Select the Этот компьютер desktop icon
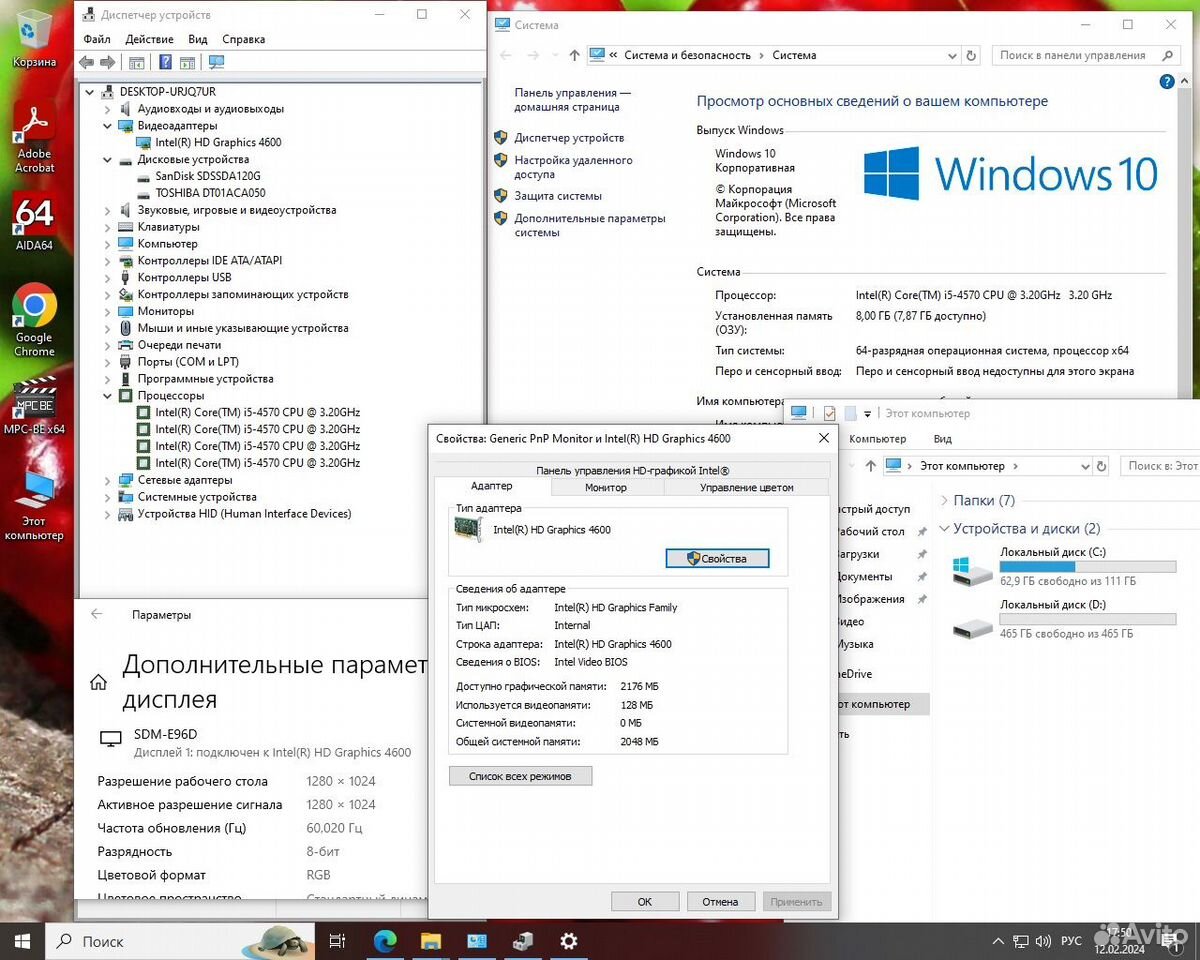This screenshot has width=1200, height=960. click(34, 505)
